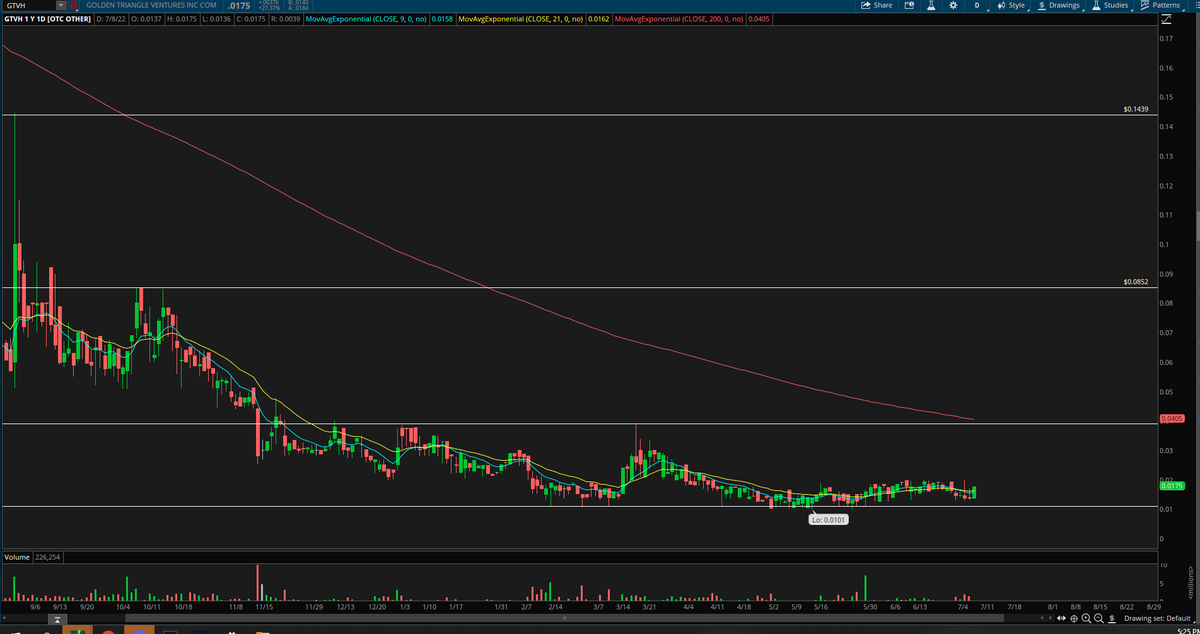Viewport: 1200px width, 634px height.
Task: Click the dollar-sign price axis icon
Action: (1111, 618)
